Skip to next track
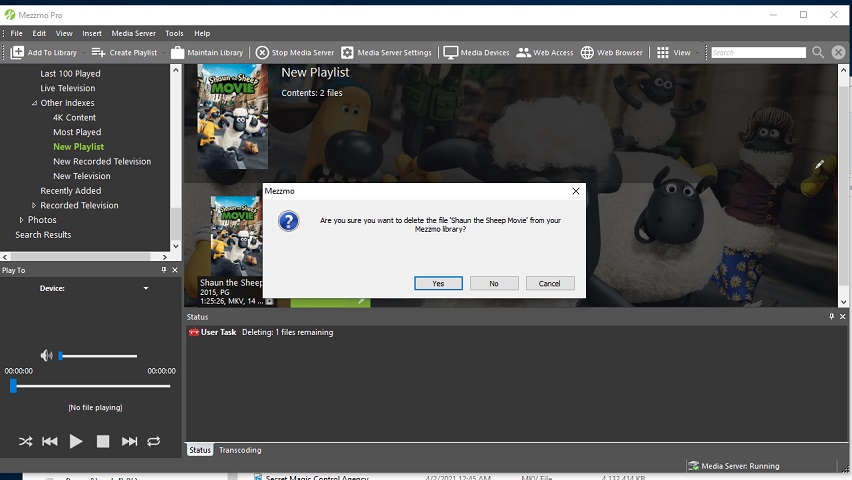 pyautogui.click(x=129, y=441)
